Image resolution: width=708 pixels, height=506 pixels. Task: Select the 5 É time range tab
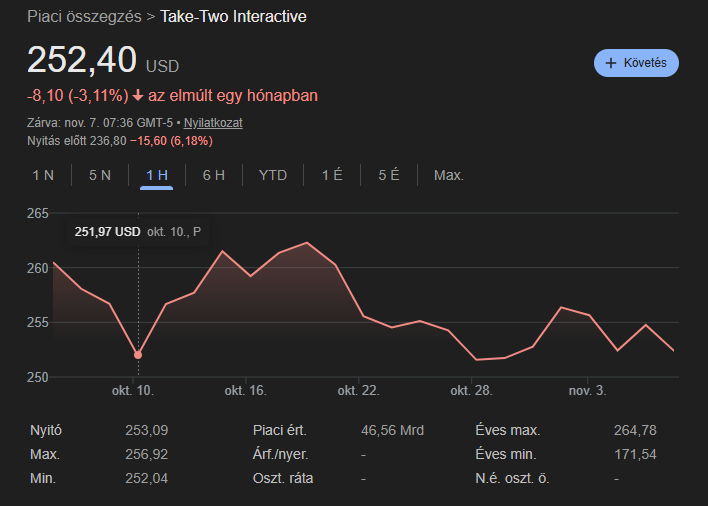[389, 175]
